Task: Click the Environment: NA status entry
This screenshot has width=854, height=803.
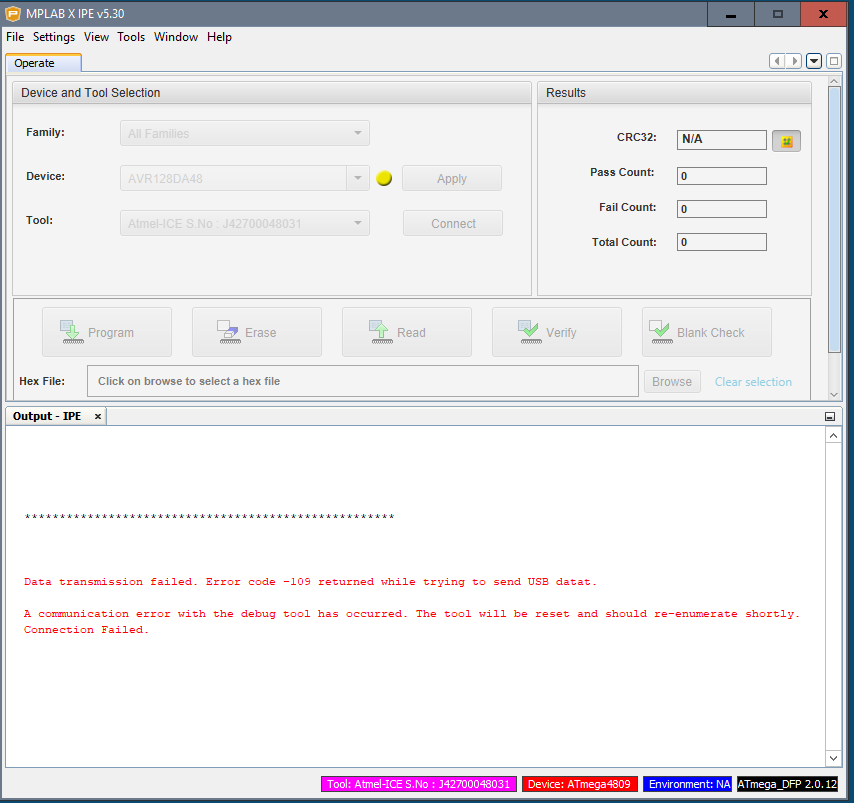Action: coord(689,784)
